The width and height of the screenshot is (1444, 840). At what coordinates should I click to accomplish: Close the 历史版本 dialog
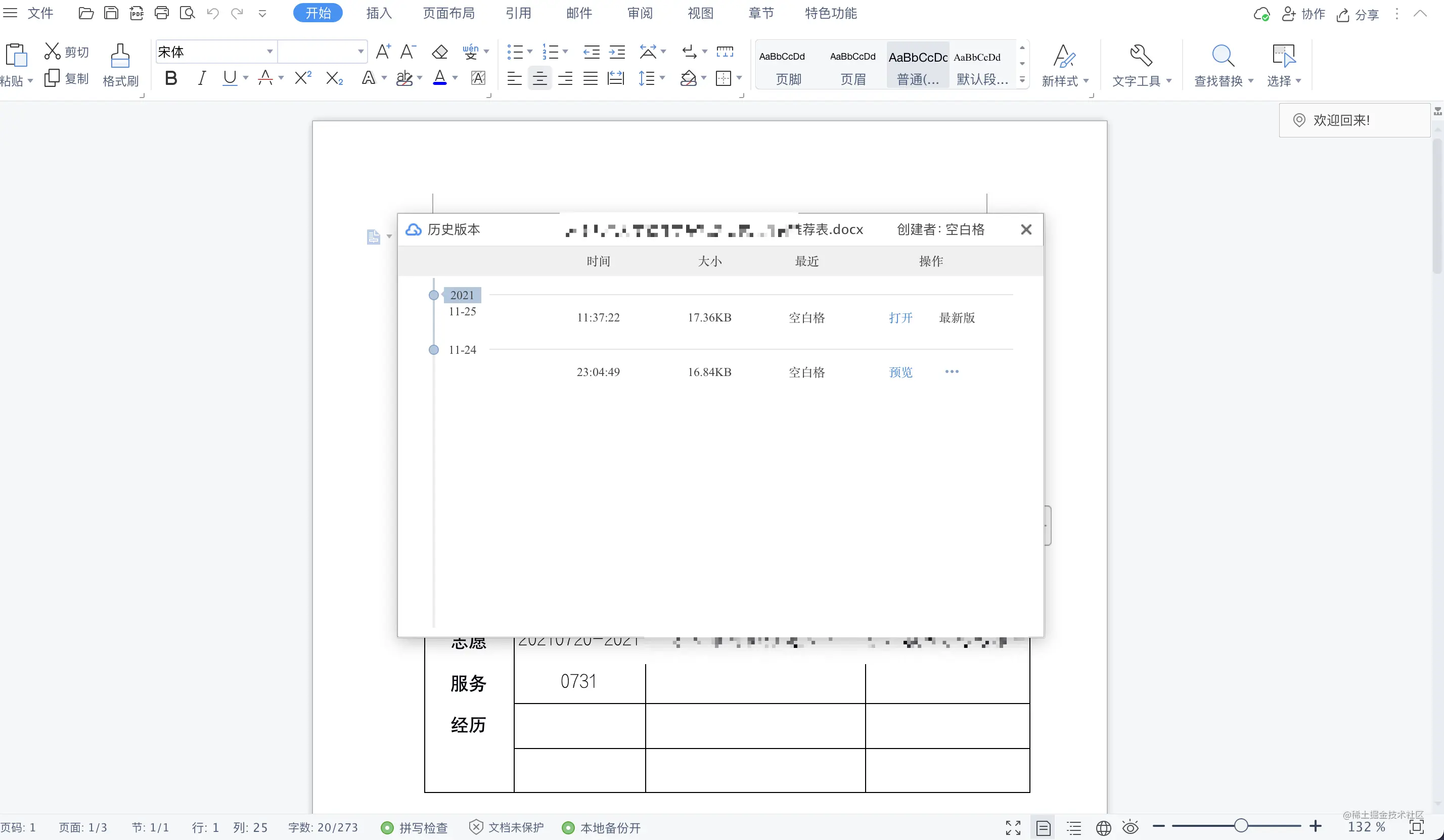point(1026,229)
